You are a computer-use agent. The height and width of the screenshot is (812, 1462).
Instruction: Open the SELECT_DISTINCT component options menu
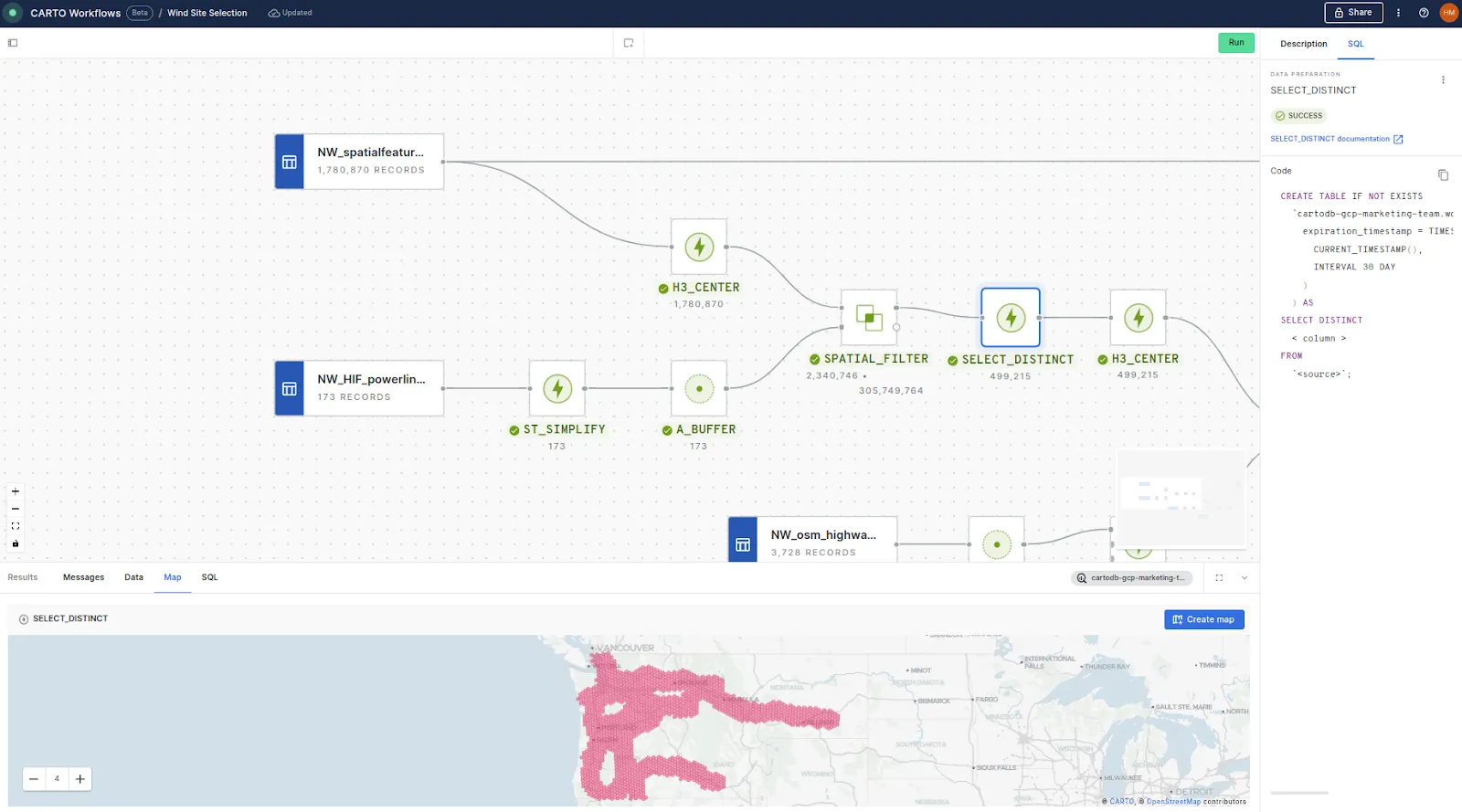click(x=1443, y=80)
